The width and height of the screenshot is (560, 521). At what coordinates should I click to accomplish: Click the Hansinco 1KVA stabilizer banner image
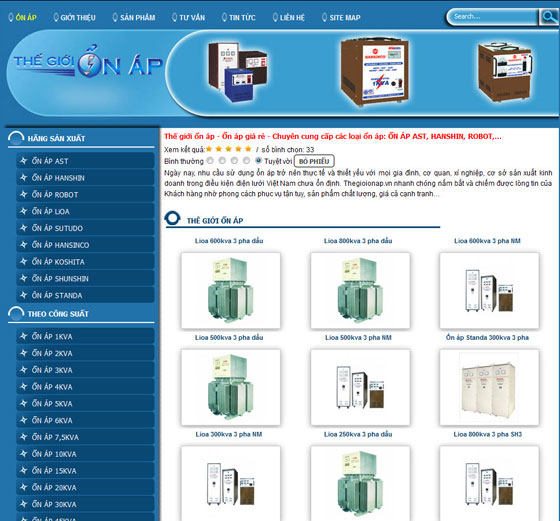coord(375,72)
